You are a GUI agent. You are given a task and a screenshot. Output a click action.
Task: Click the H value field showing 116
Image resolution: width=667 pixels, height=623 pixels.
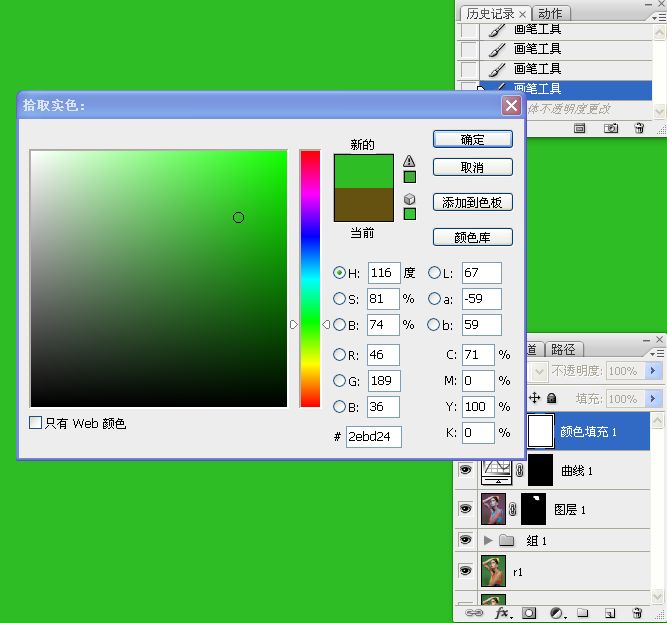[x=384, y=273]
